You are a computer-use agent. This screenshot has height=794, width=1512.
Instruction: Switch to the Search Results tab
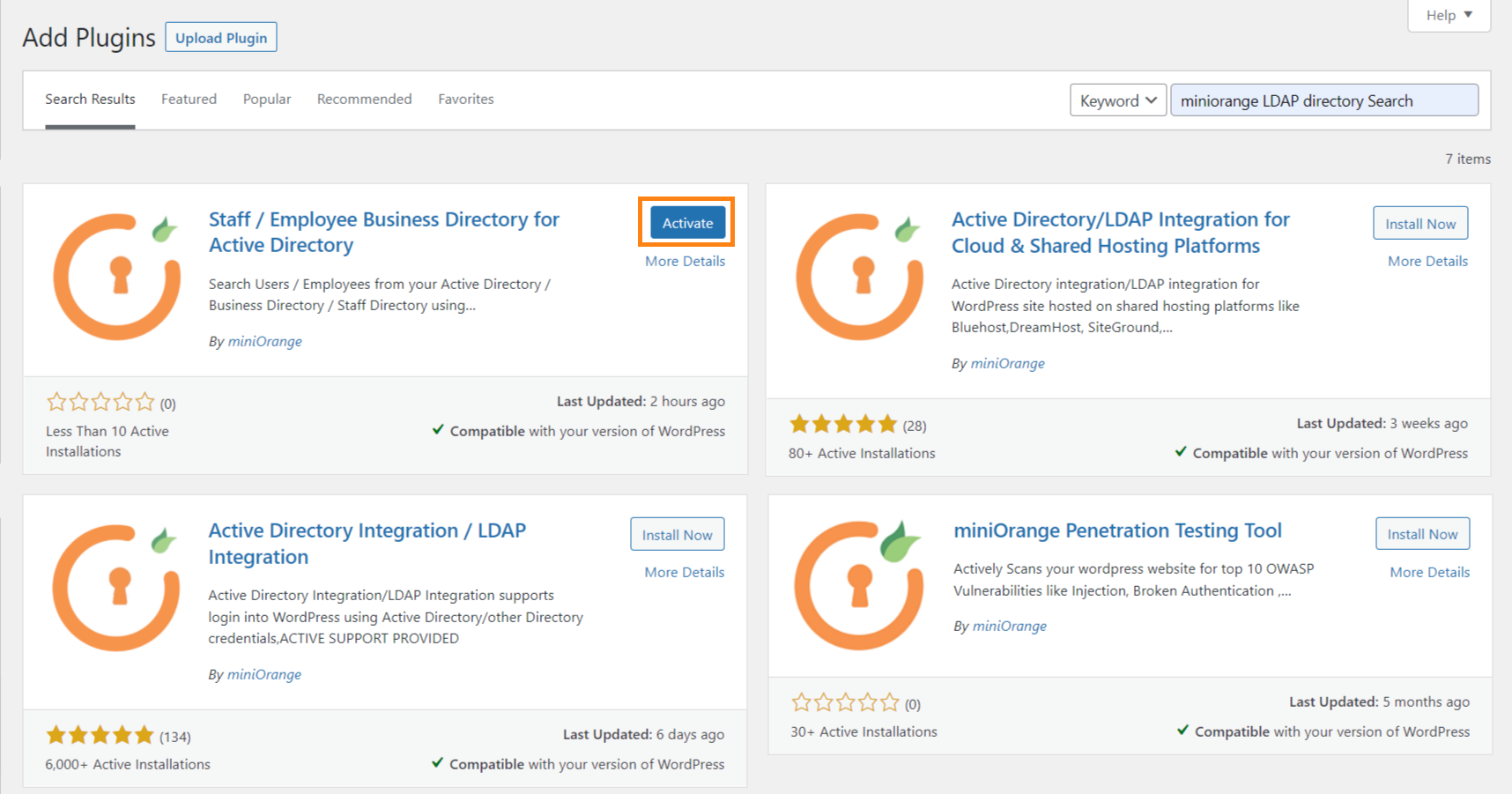90,99
